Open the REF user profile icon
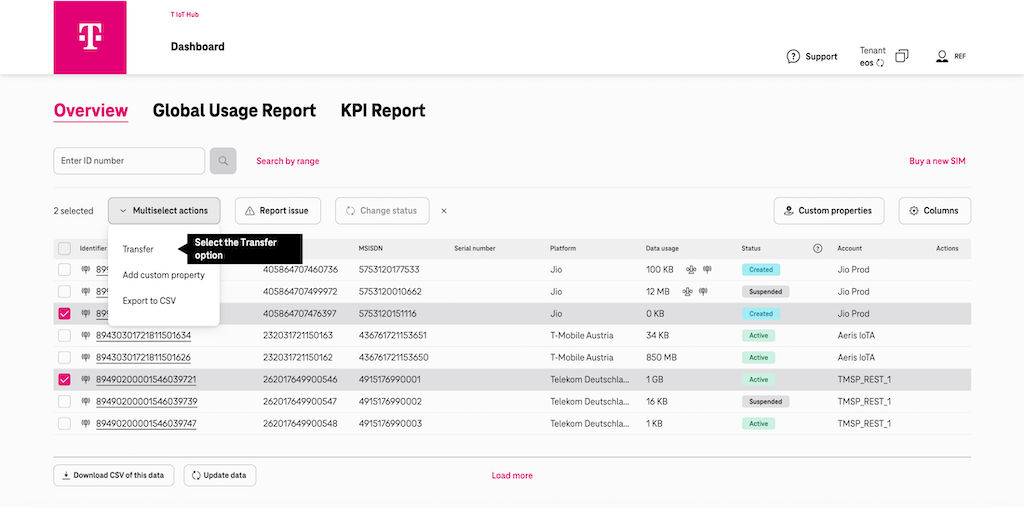The height and width of the screenshot is (508, 1024). click(942, 57)
